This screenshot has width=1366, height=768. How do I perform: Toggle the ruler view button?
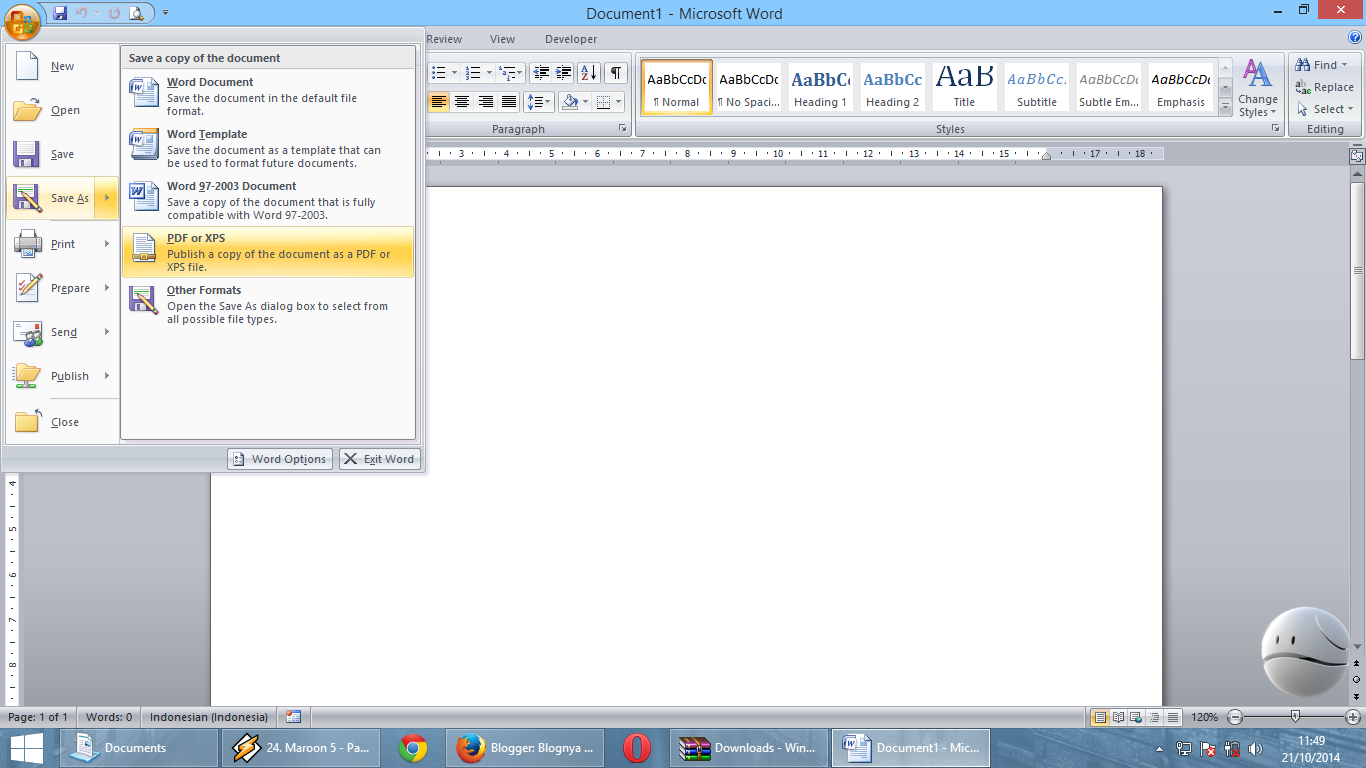pyautogui.click(x=1357, y=155)
